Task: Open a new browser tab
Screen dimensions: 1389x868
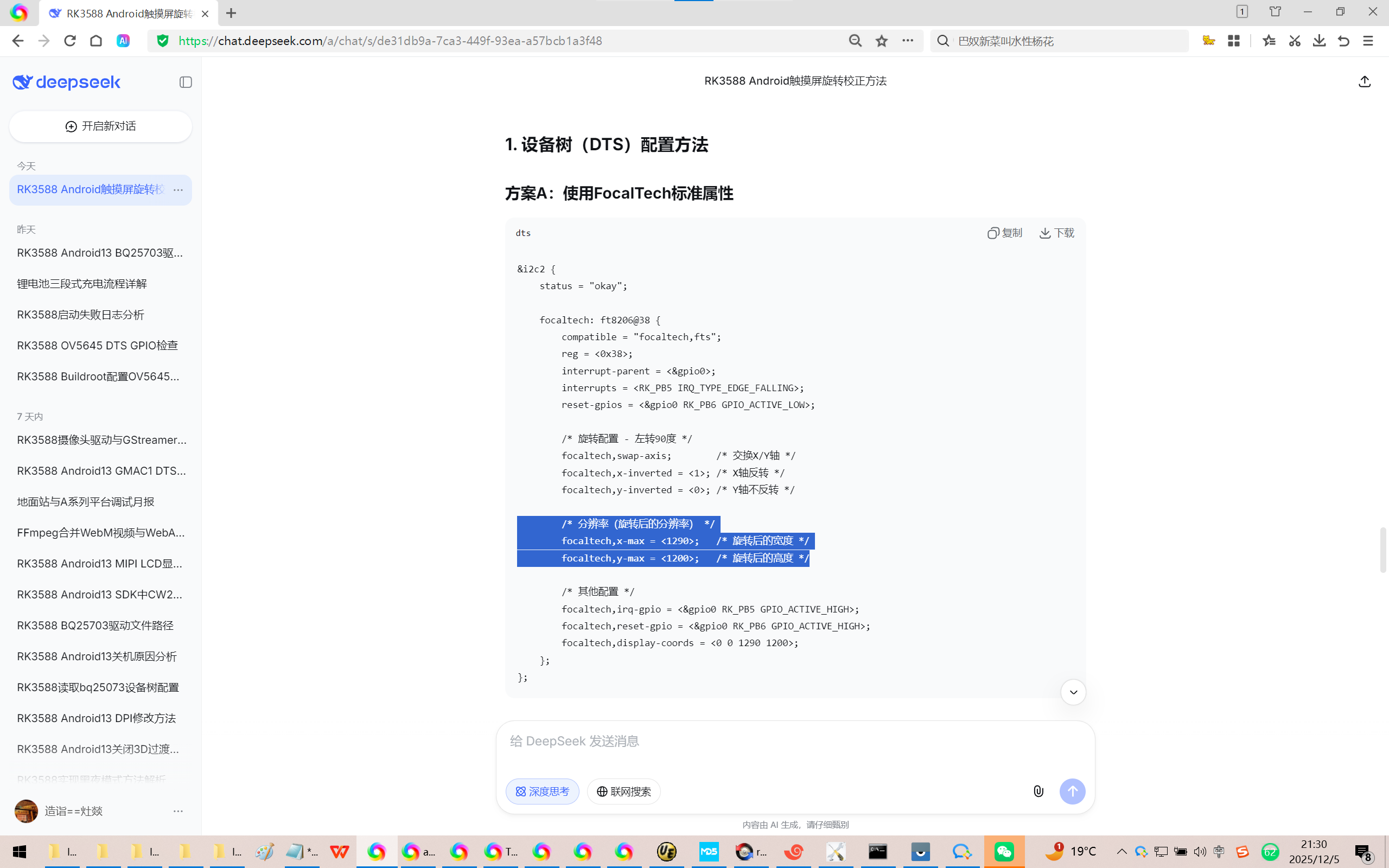Action: click(x=231, y=13)
